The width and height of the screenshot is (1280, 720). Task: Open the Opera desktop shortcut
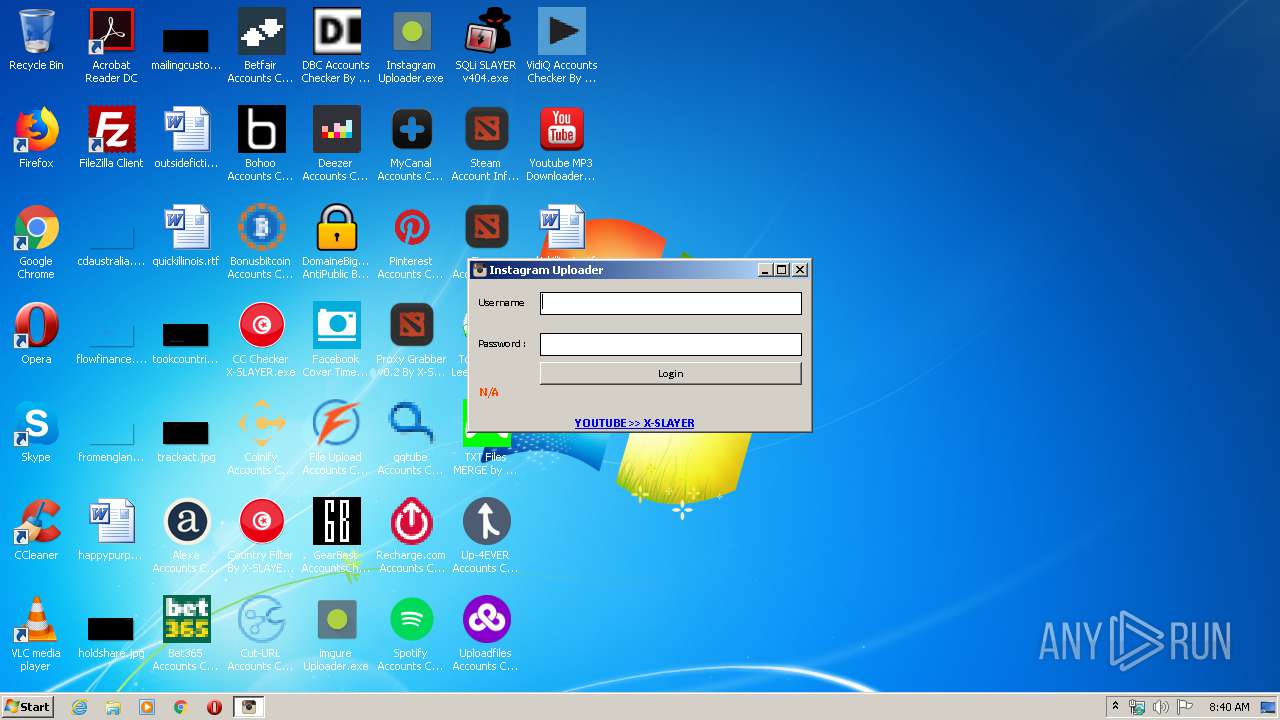tap(36, 334)
